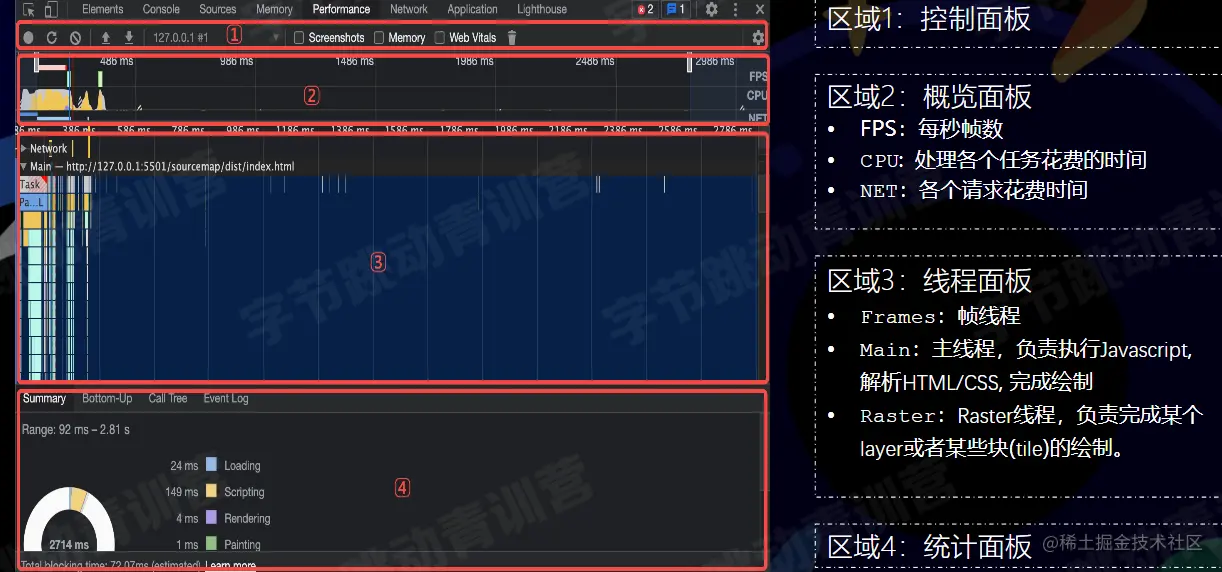Click the Loading blue color swatch
The image size is (1222, 572).
coord(211,465)
